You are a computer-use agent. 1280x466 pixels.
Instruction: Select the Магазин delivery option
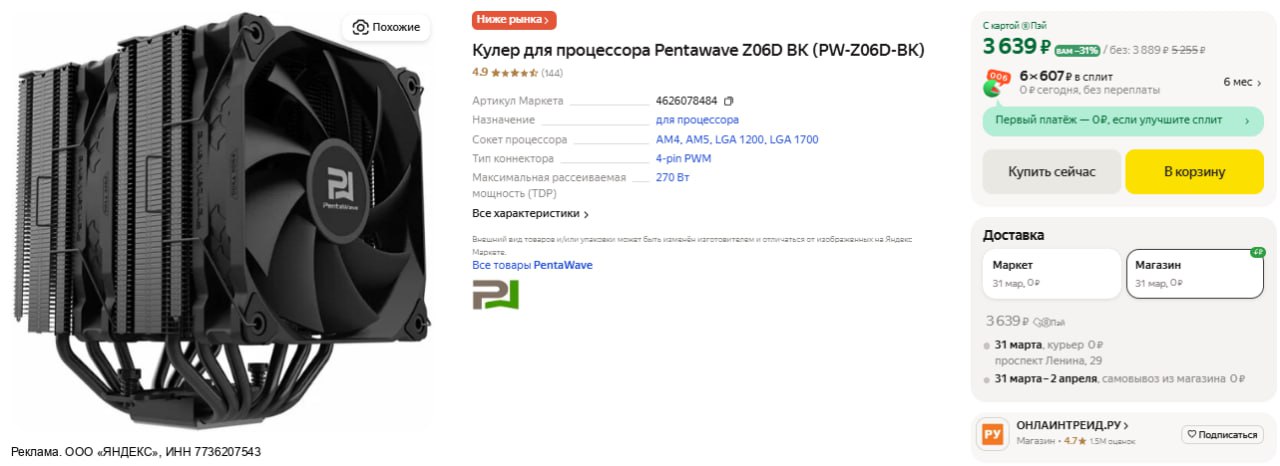[x=1195, y=274]
